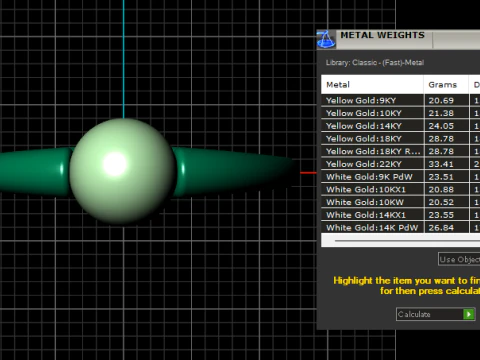Click the 33.41 grams value
480x360 pixels.
[441, 164]
